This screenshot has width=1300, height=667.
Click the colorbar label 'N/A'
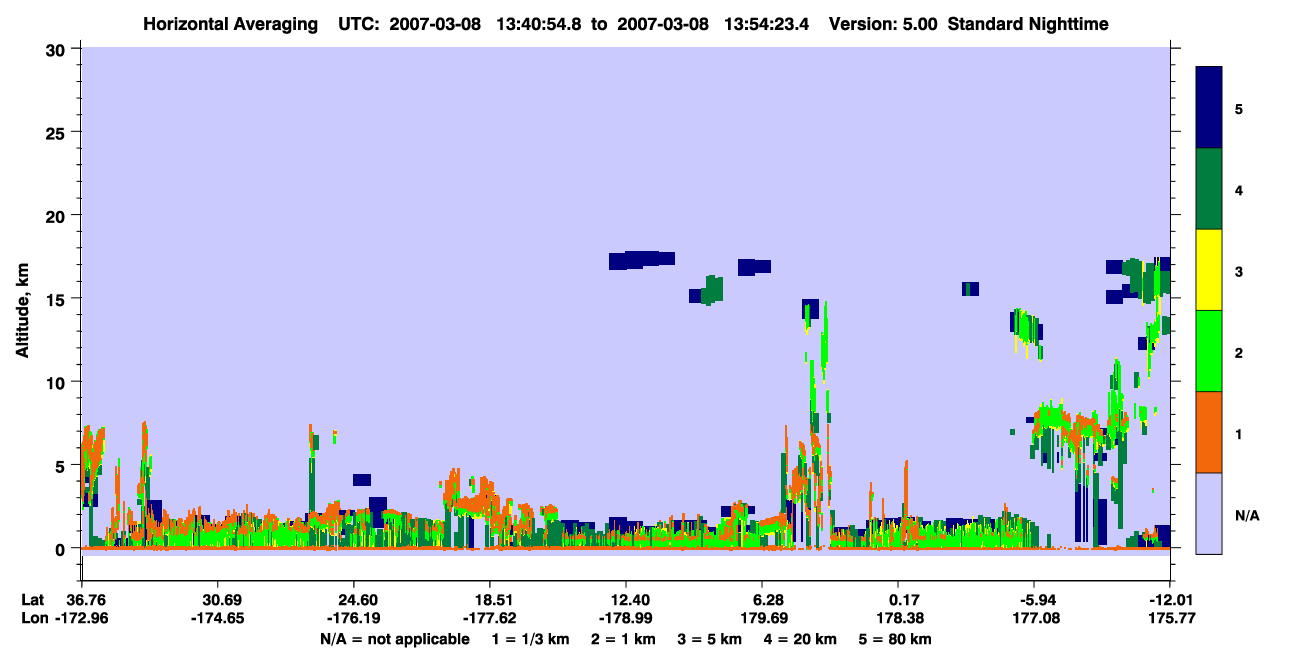click(x=1247, y=515)
